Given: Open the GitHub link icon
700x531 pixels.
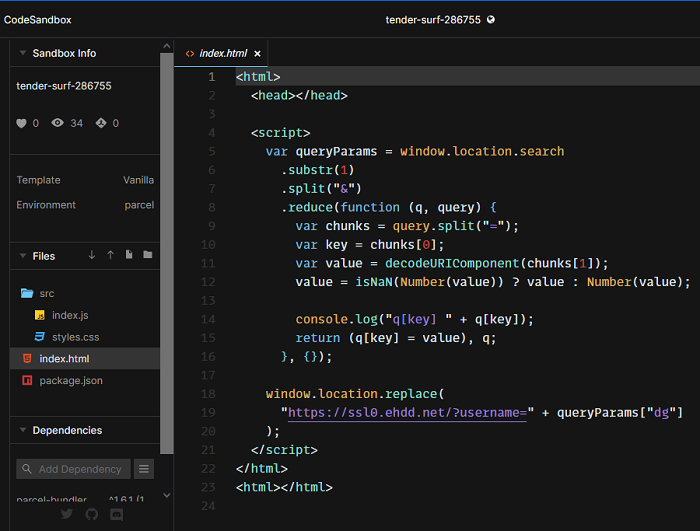Looking at the screenshot, I should [x=92, y=514].
